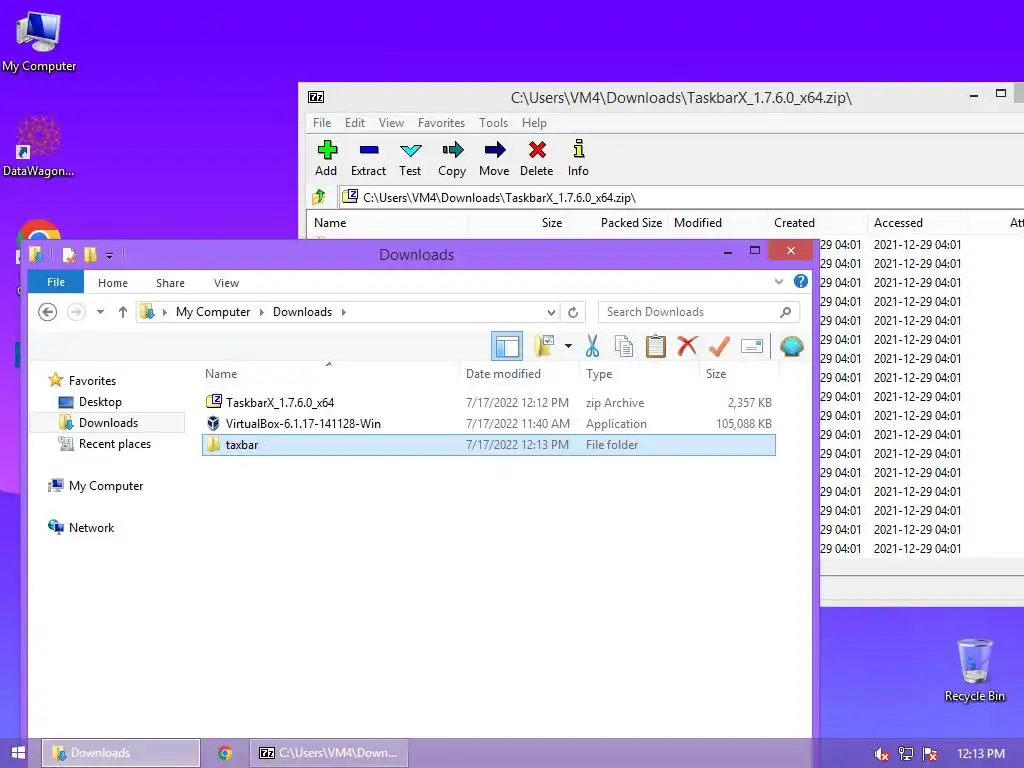Open the recent locations dropdown in Explorer
The width and height of the screenshot is (1024, 768).
pos(101,312)
